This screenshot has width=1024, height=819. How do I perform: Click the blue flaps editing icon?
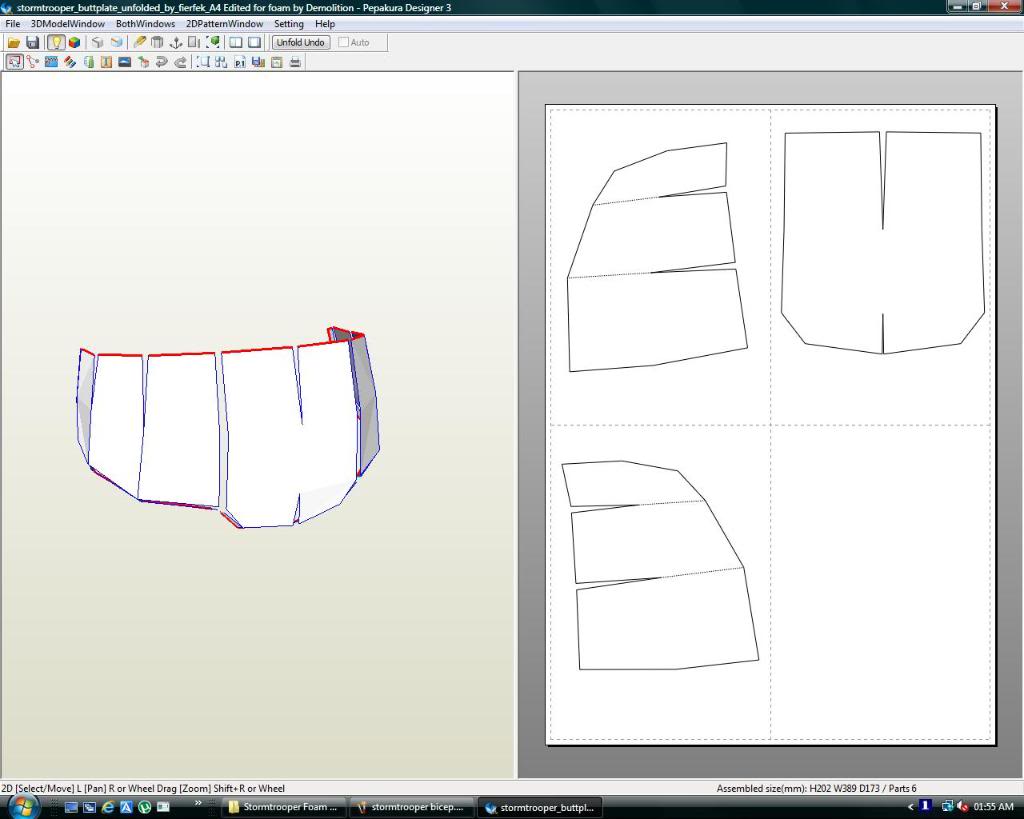point(51,62)
